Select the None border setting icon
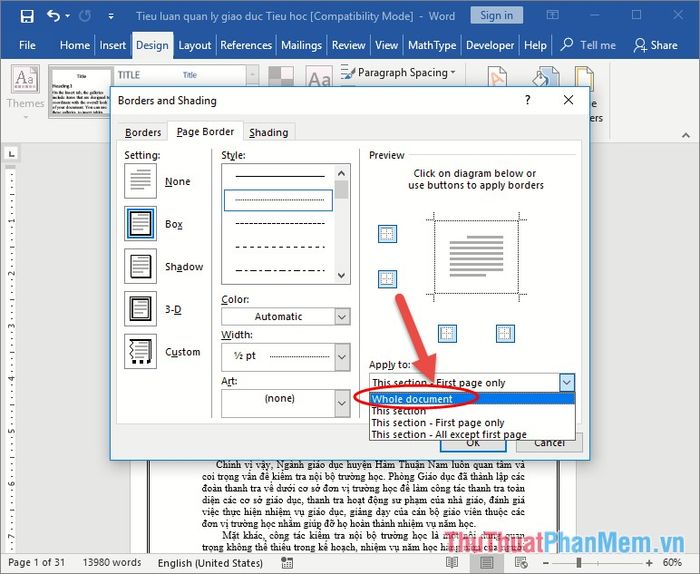 141,181
